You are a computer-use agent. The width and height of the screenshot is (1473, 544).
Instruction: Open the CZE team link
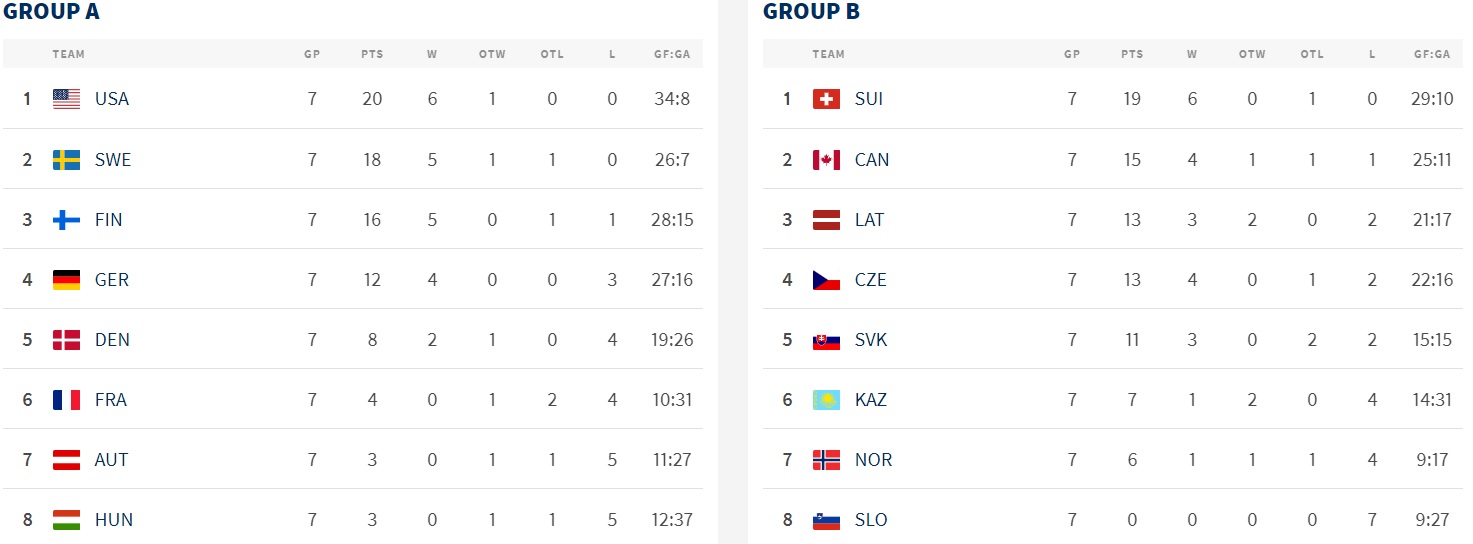click(871, 280)
